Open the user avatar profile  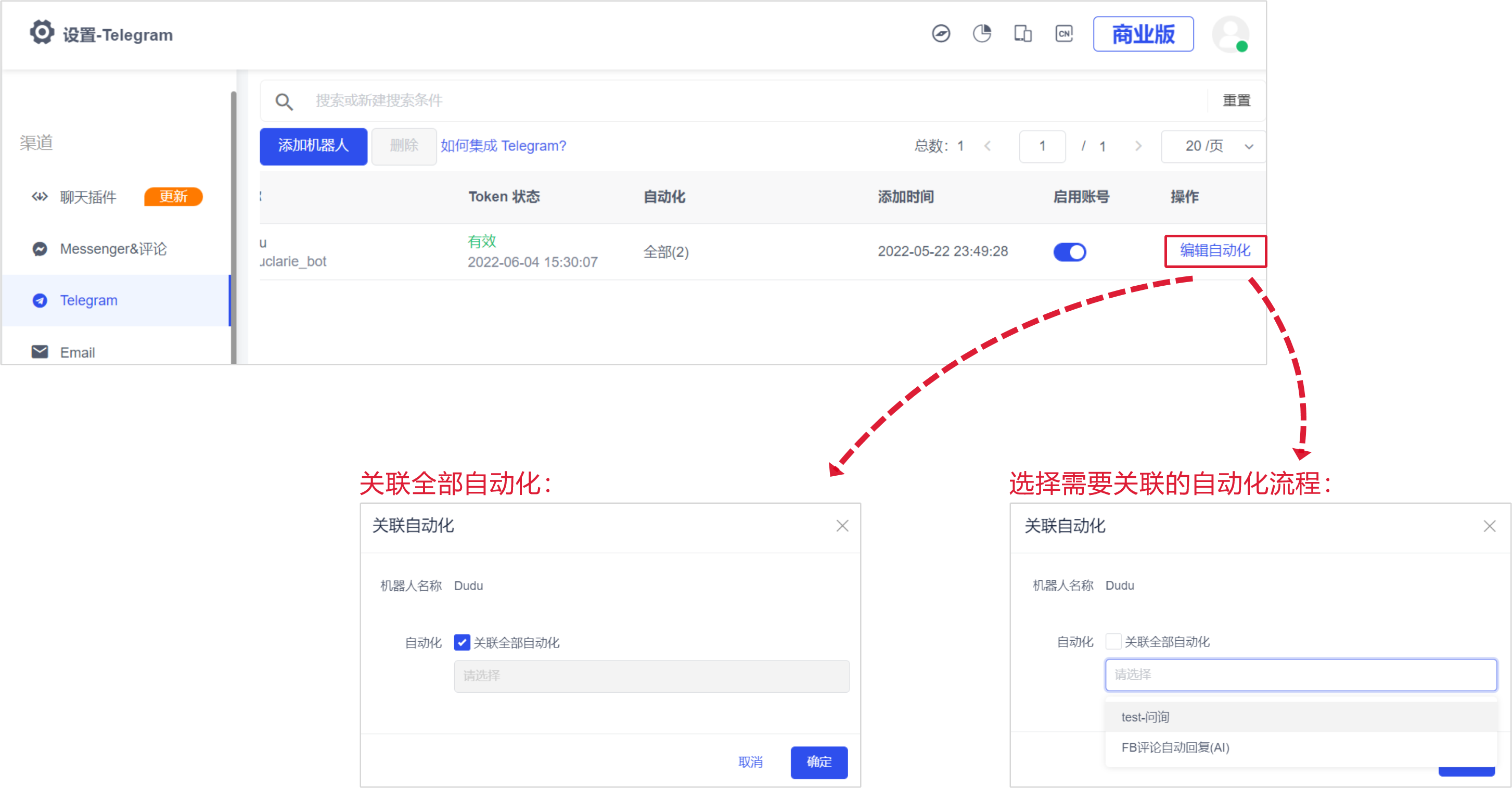(1231, 35)
